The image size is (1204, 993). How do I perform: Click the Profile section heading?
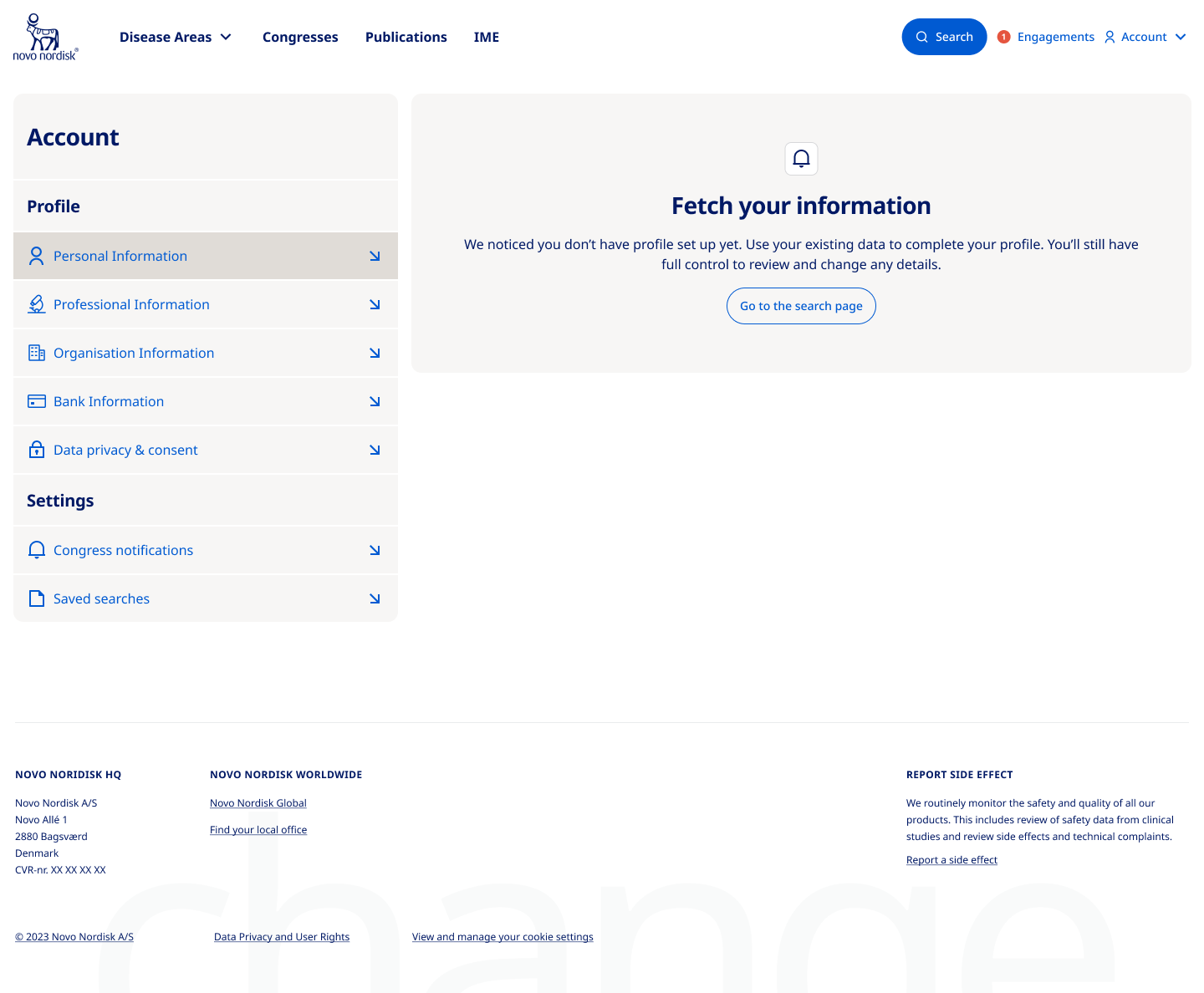54,206
